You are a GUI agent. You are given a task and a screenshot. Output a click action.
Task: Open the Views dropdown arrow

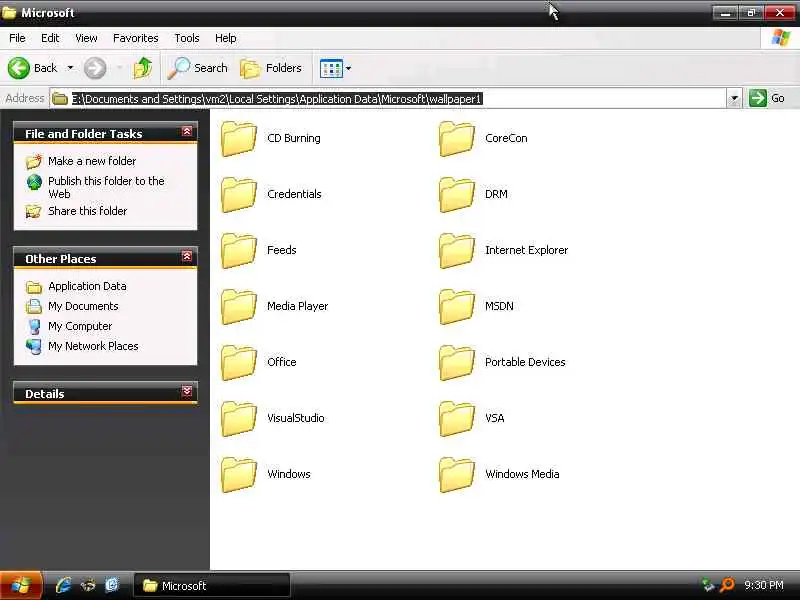point(348,68)
